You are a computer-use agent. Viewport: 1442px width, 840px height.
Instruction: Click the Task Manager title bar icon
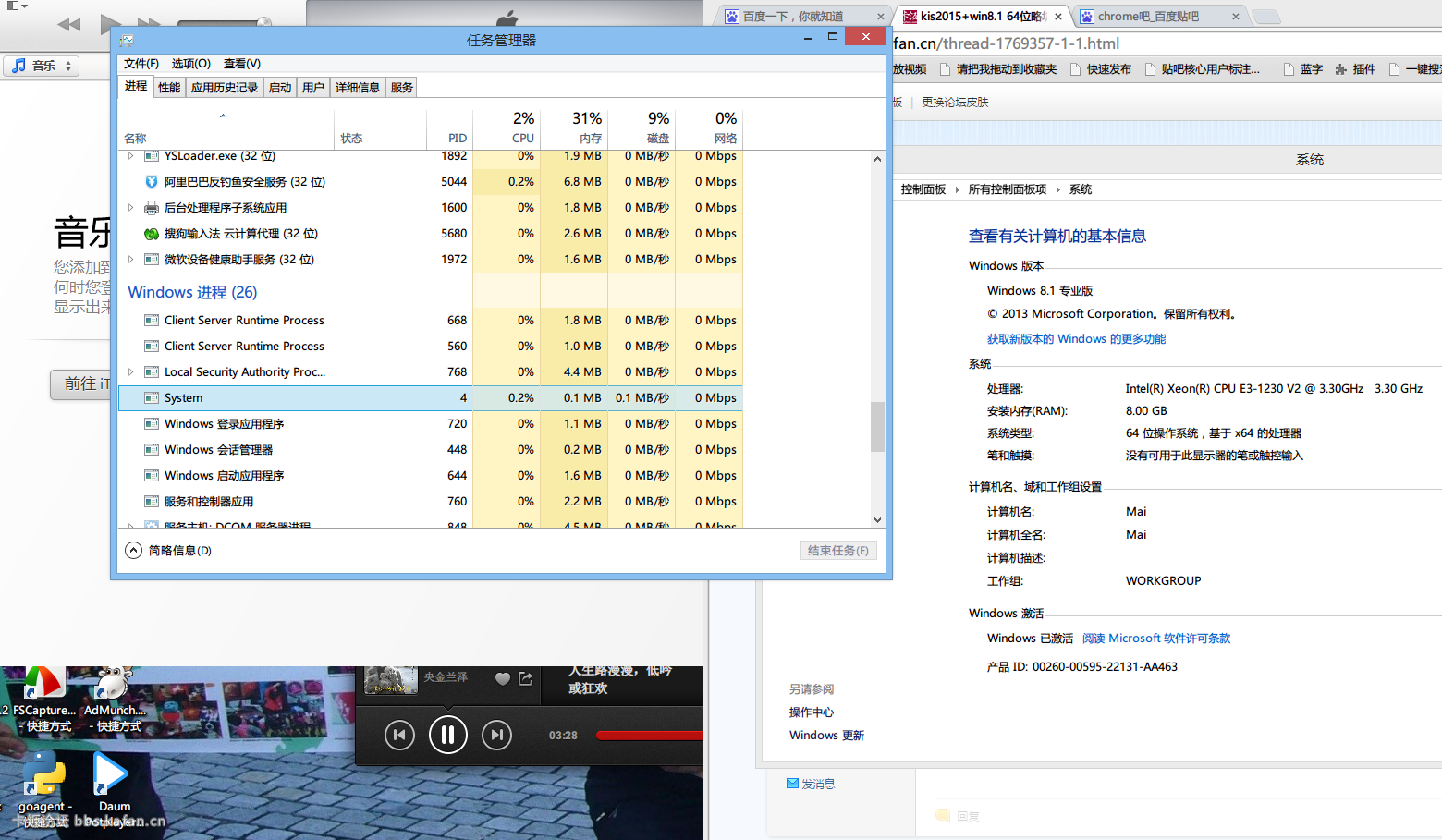pos(127,40)
